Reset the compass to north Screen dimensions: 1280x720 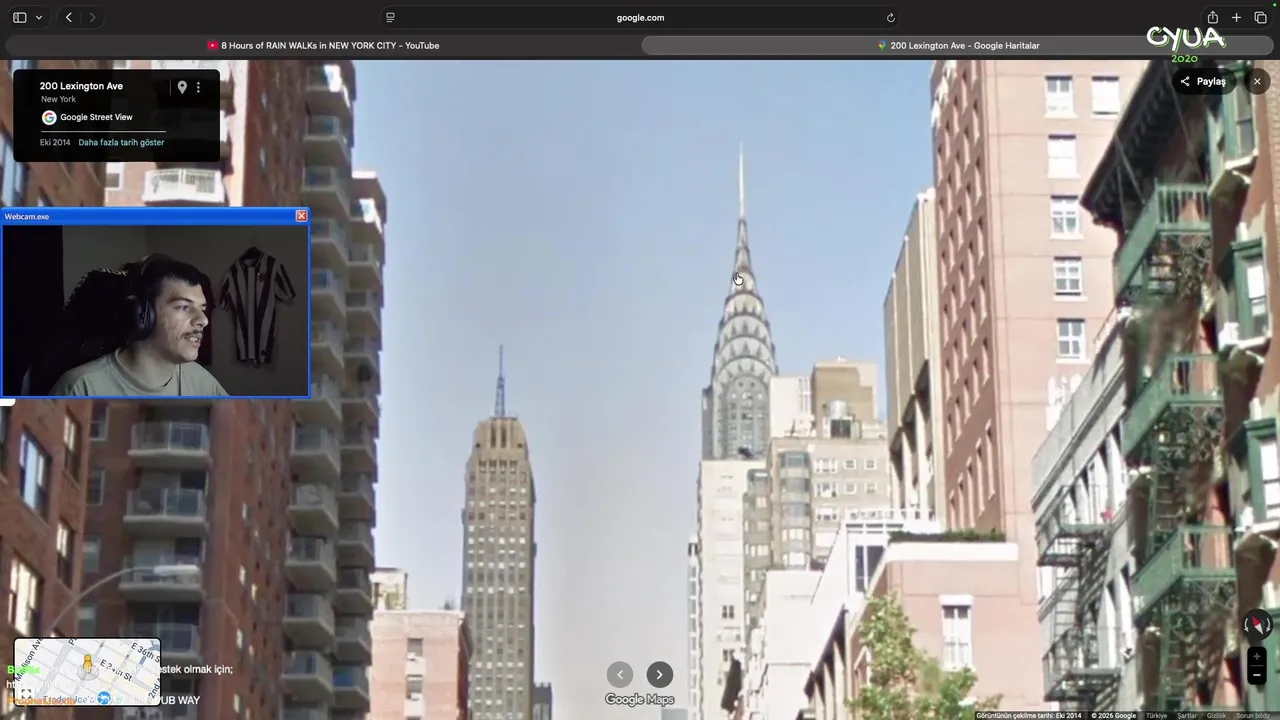[1257, 624]
